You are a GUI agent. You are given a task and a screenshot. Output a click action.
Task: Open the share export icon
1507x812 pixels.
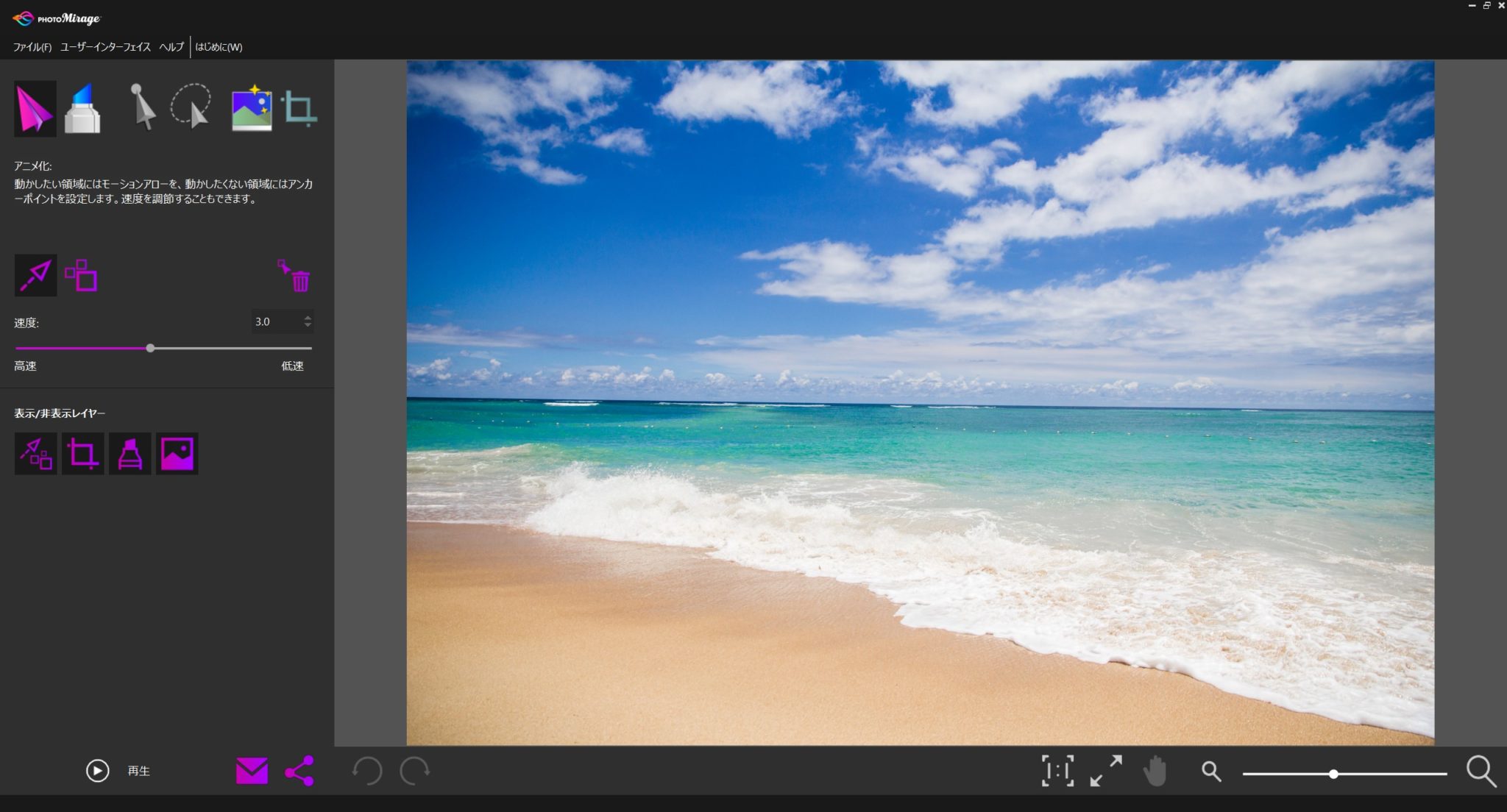pyautogui.click(x=299, y=771)
